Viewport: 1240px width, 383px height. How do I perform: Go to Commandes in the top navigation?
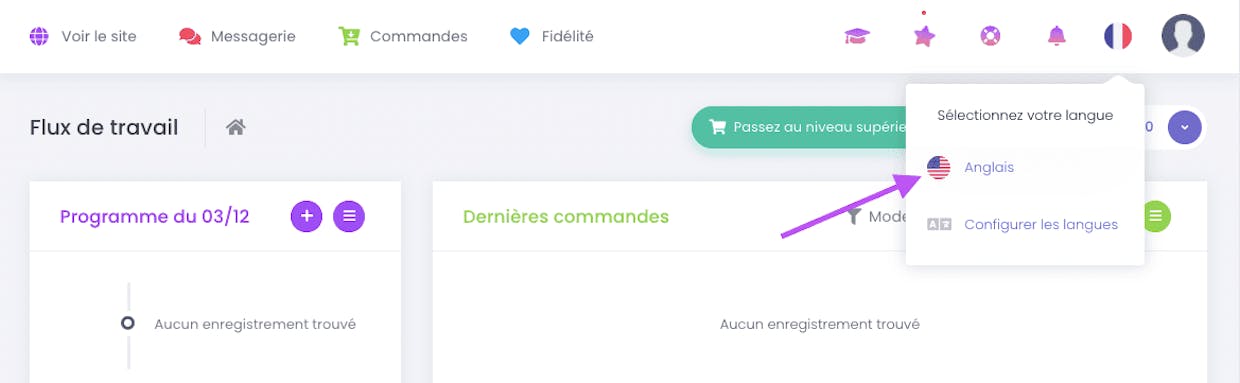[403, 36]
